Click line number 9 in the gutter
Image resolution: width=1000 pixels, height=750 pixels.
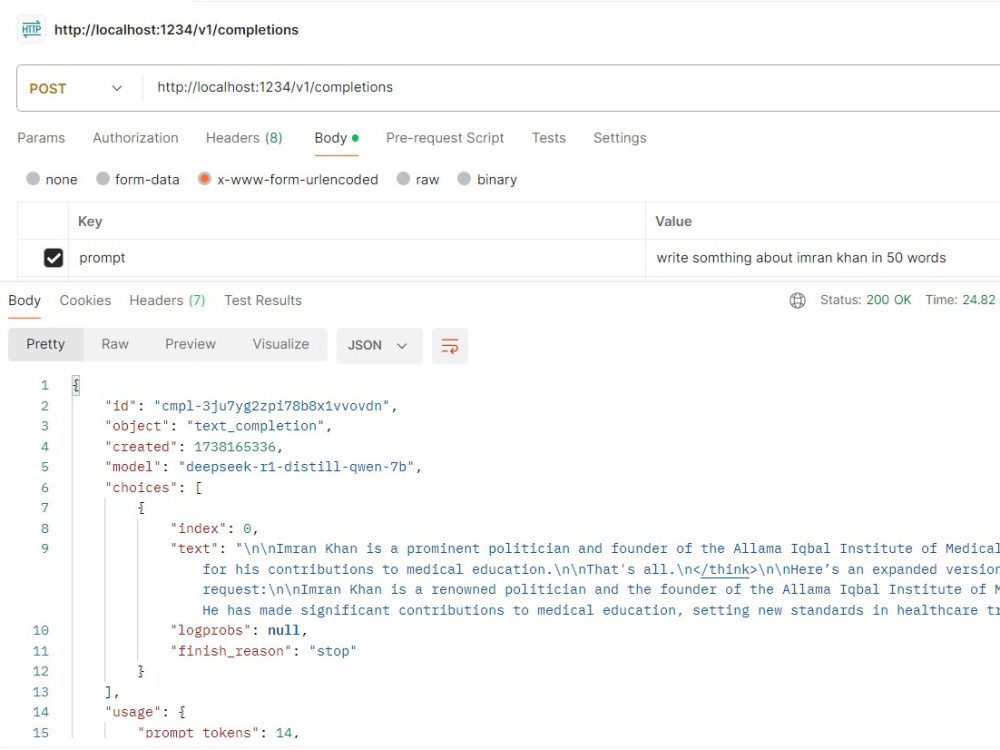(x=45, y=548)
